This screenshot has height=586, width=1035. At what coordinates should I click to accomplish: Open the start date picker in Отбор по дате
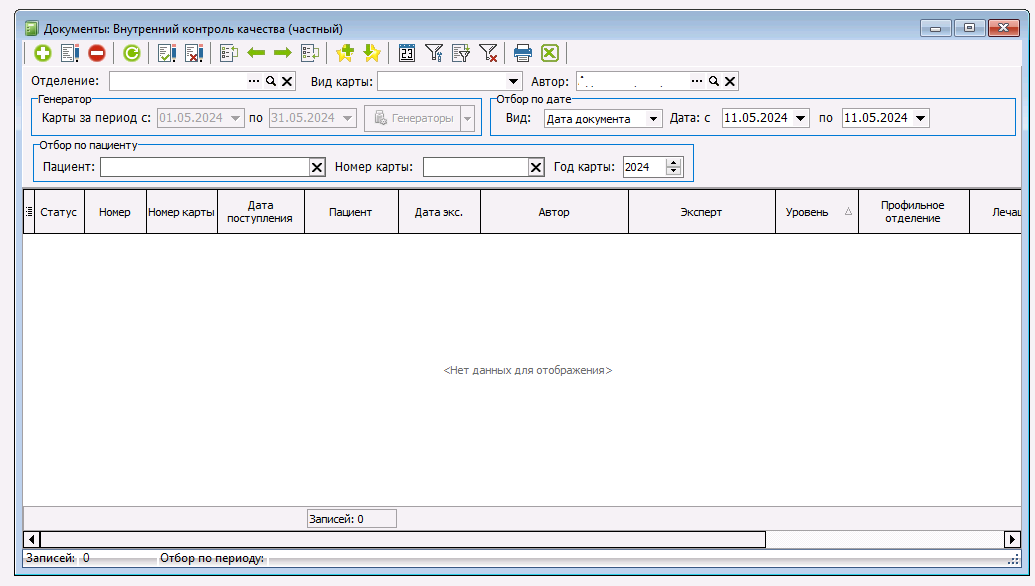[x=801, y=119]
